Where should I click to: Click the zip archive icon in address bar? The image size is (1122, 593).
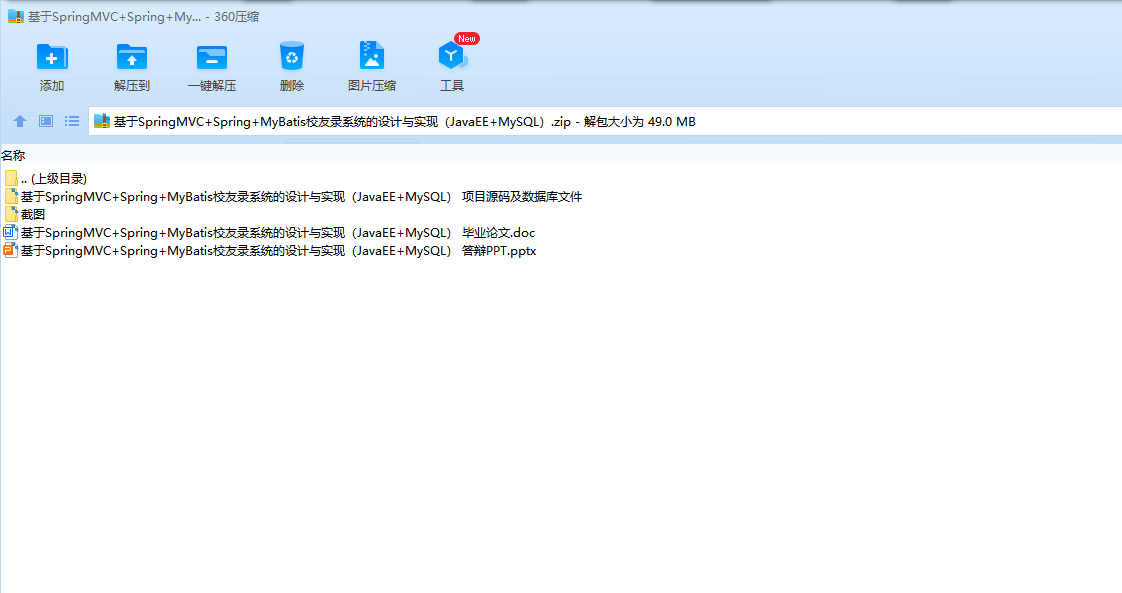tap(102, 122)
